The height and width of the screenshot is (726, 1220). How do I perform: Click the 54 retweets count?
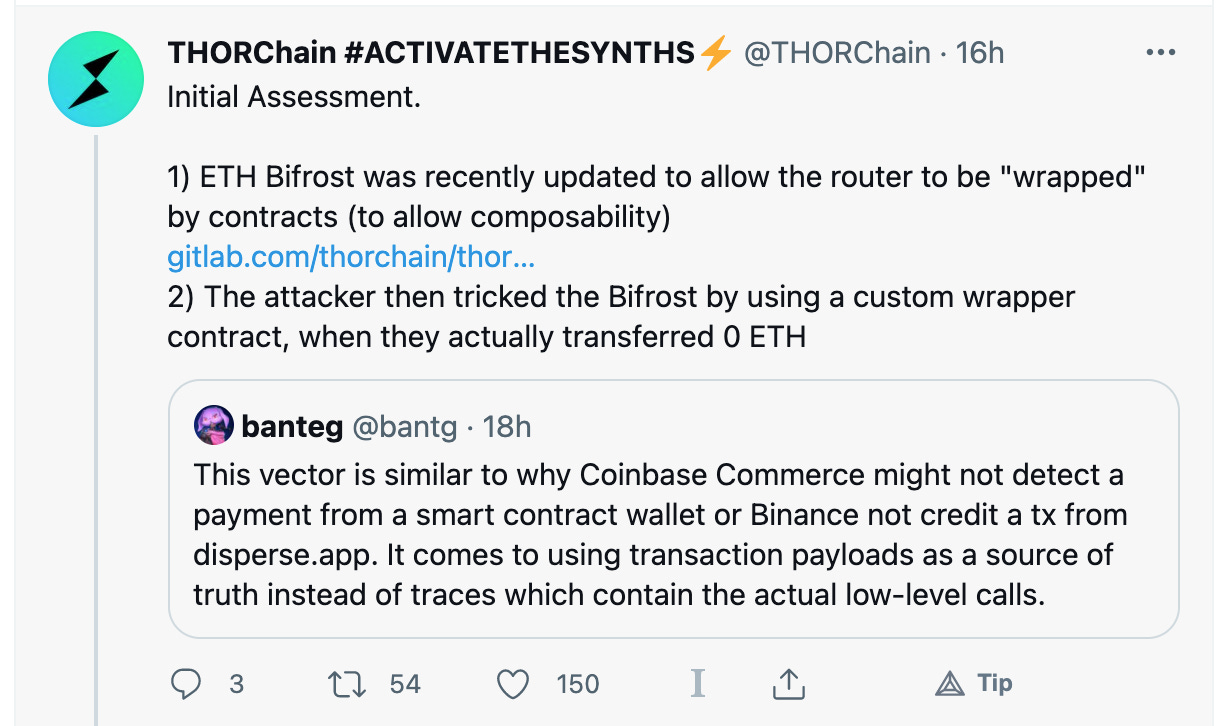coord(405,684)
